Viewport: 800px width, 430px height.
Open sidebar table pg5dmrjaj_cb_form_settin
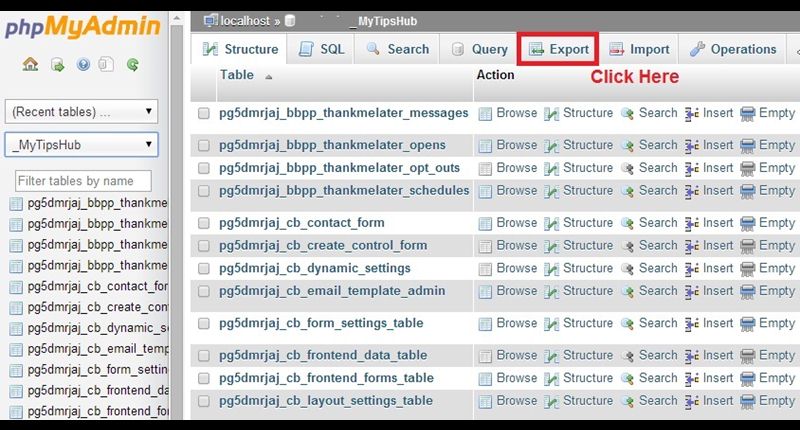97,369
